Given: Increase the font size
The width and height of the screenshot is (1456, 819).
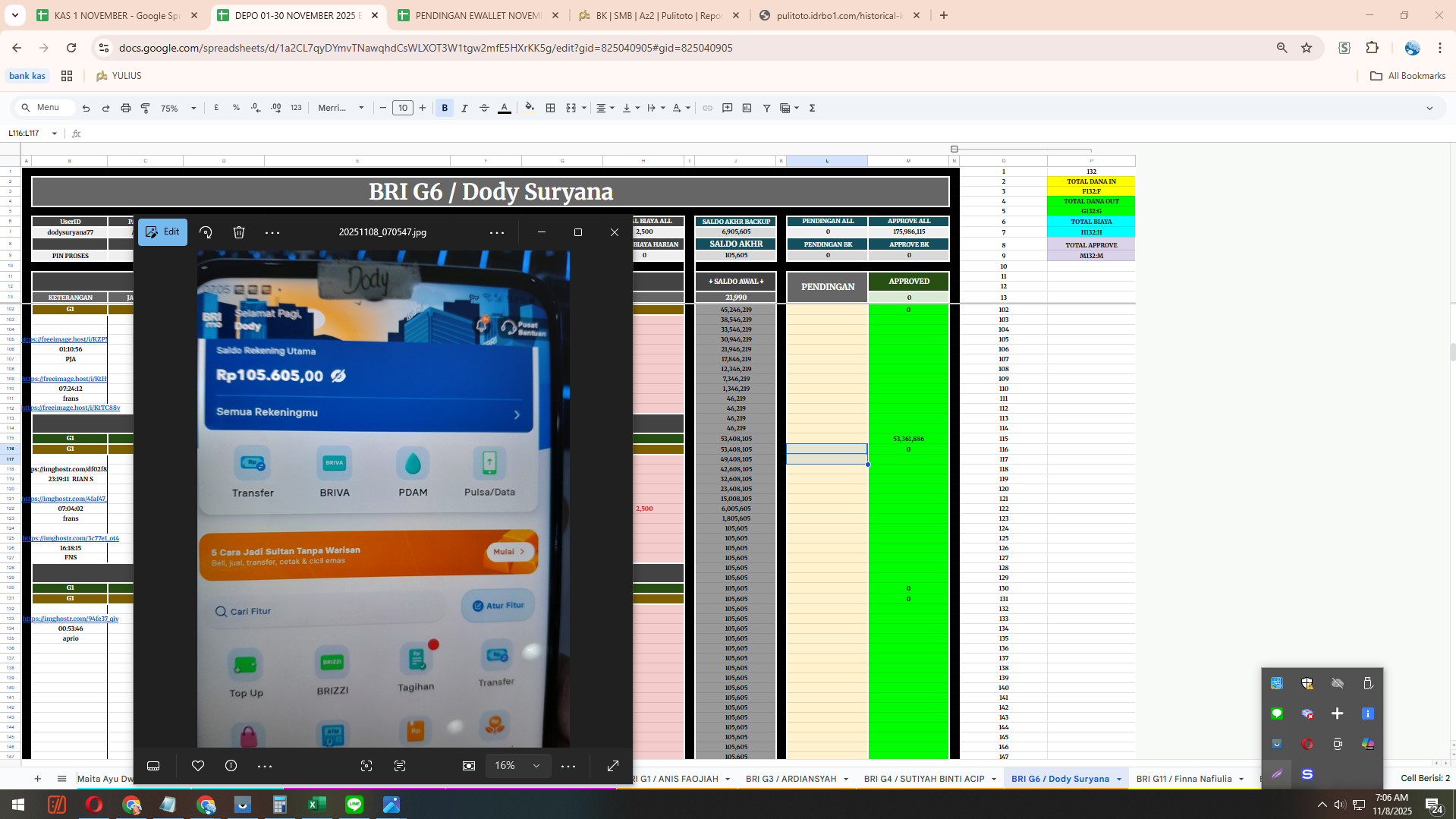Looking at the screenshot, I should [423, 108].
